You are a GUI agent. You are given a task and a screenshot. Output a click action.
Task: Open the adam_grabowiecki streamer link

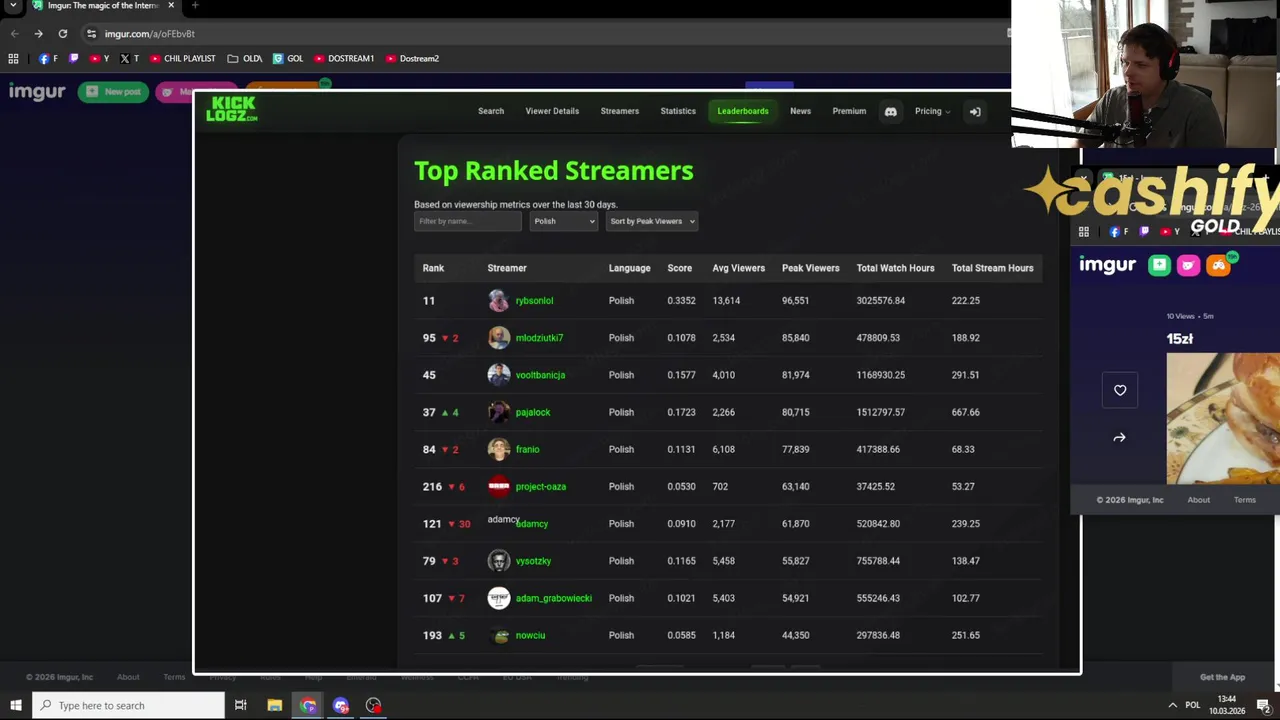coord(554,598)
